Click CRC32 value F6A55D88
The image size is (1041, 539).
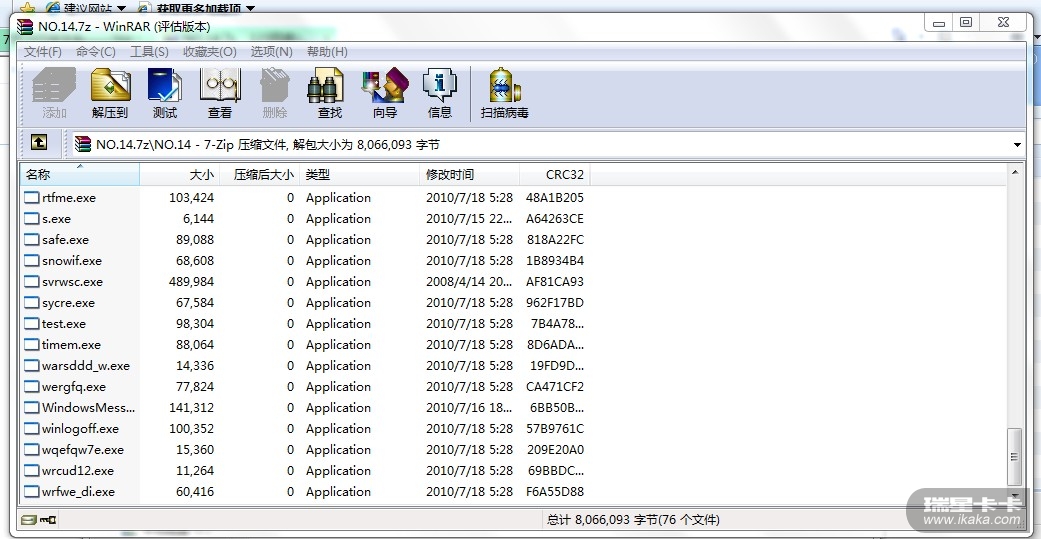pyautogui.click(x=554, y=491)
